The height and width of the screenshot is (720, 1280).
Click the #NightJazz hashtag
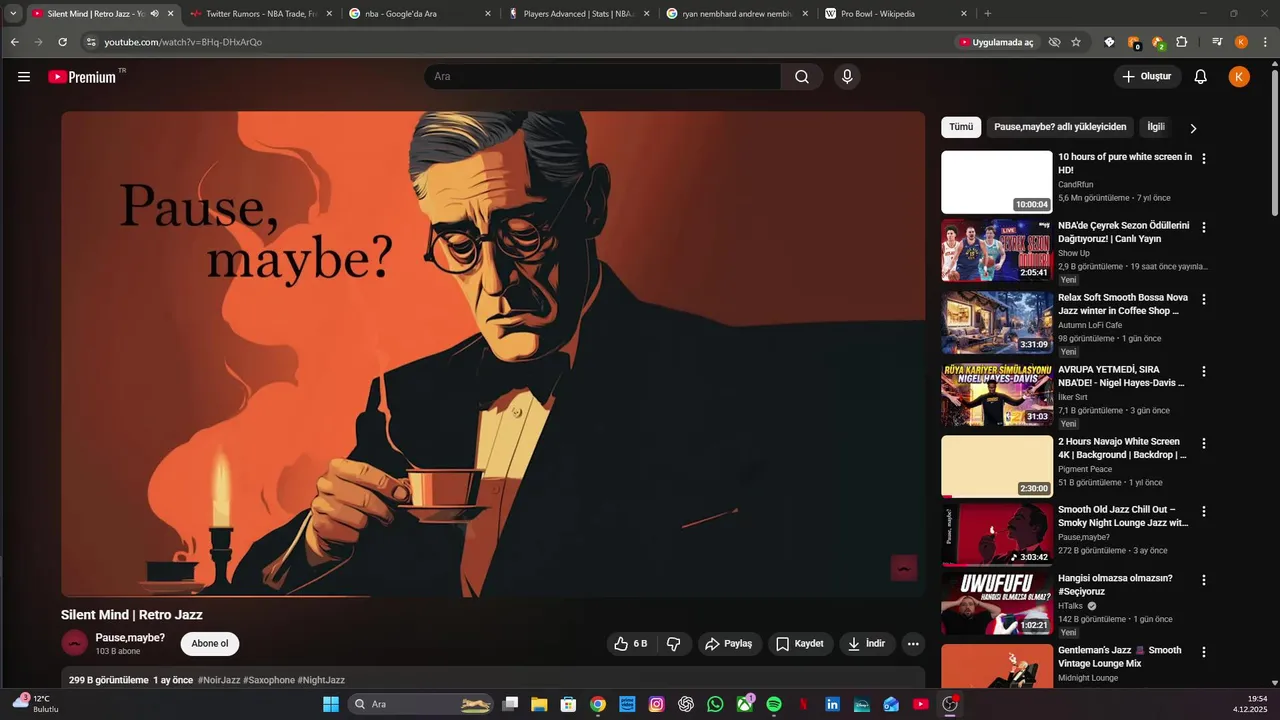click(x=321, y=680)
